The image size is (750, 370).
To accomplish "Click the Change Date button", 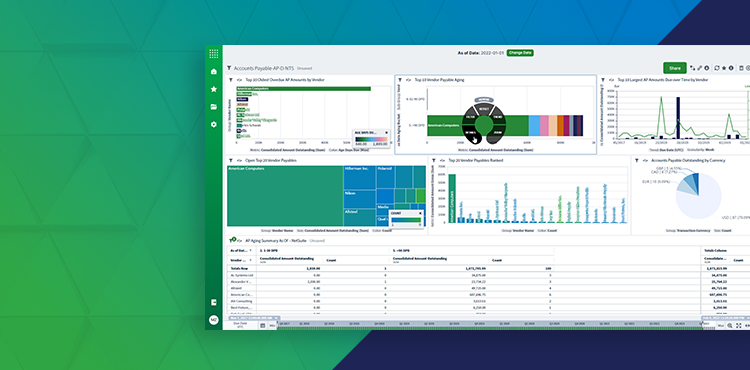I will click(520, 53).
